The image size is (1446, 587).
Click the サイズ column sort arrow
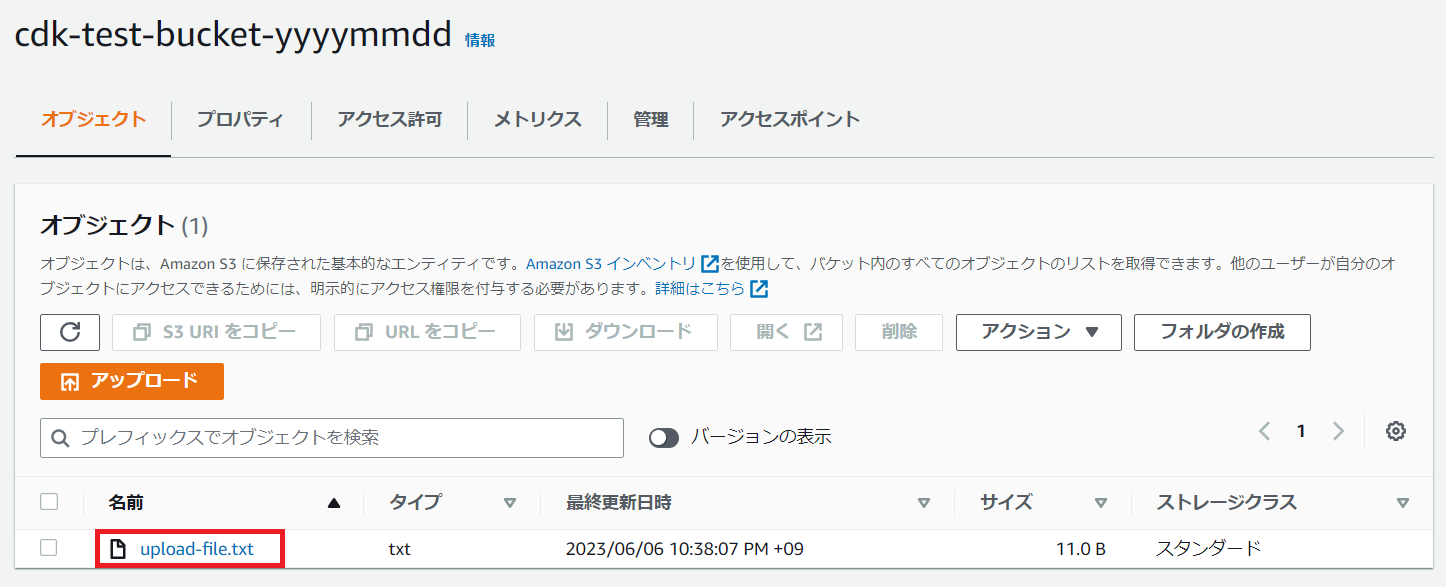pyautogui.click(x=1101, y=503)
